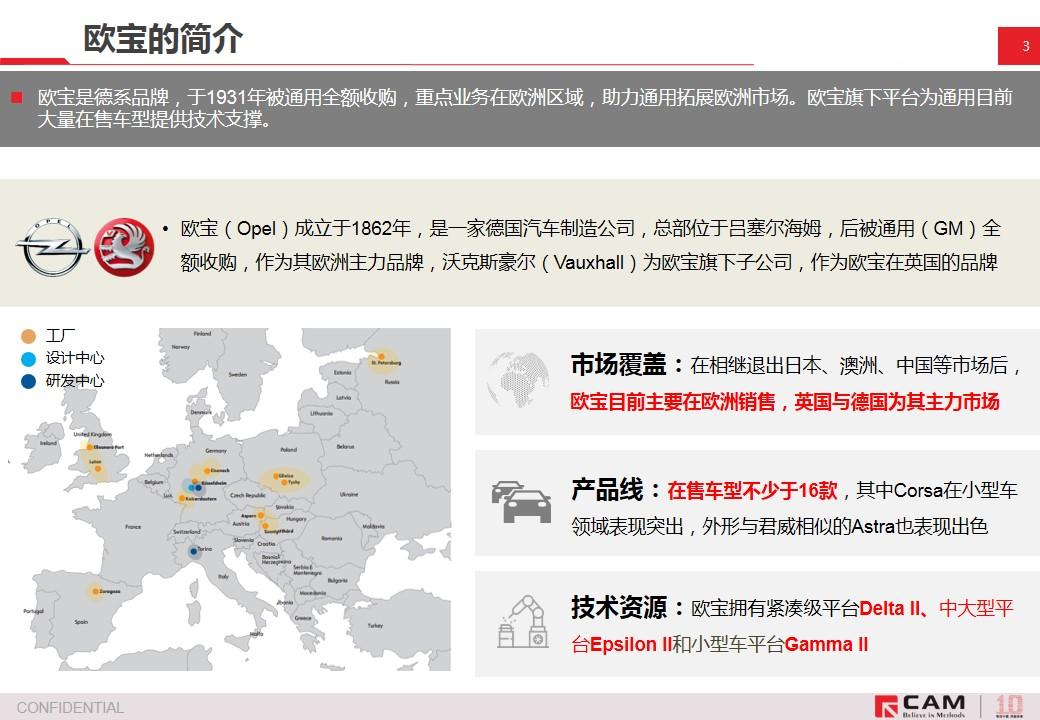This screenshot has height=720, width=1040.
Task: Select the Aspern factory marker in Austria
Action: (261, 515)
